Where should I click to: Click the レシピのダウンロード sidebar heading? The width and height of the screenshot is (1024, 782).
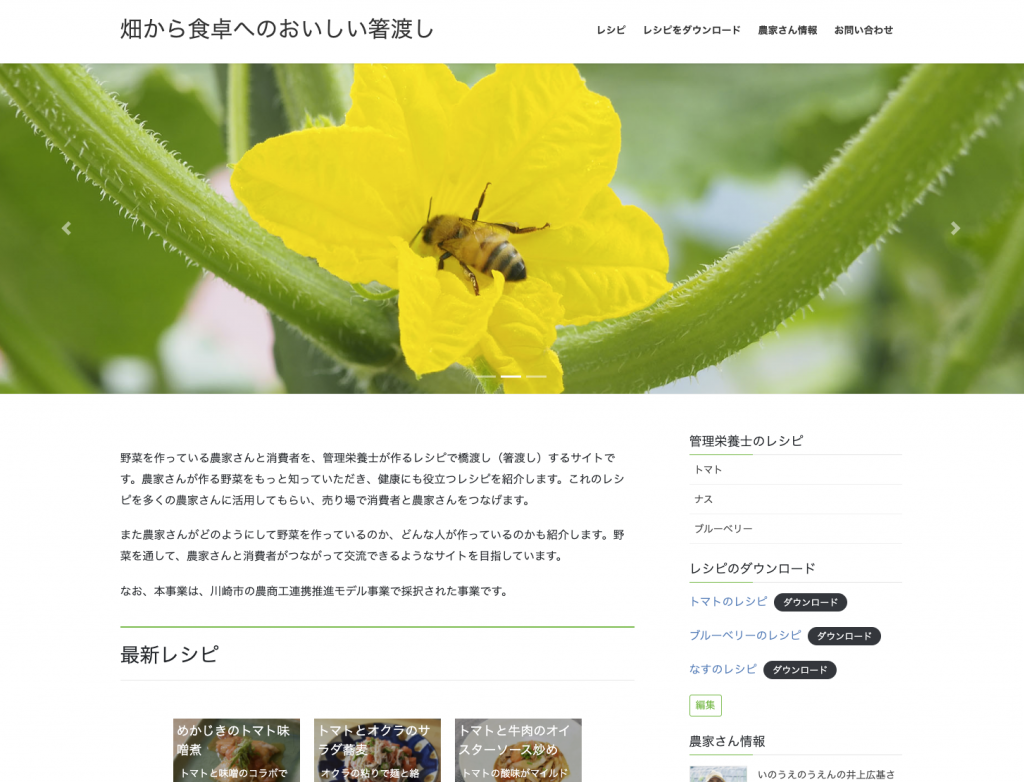click(752, 568)
